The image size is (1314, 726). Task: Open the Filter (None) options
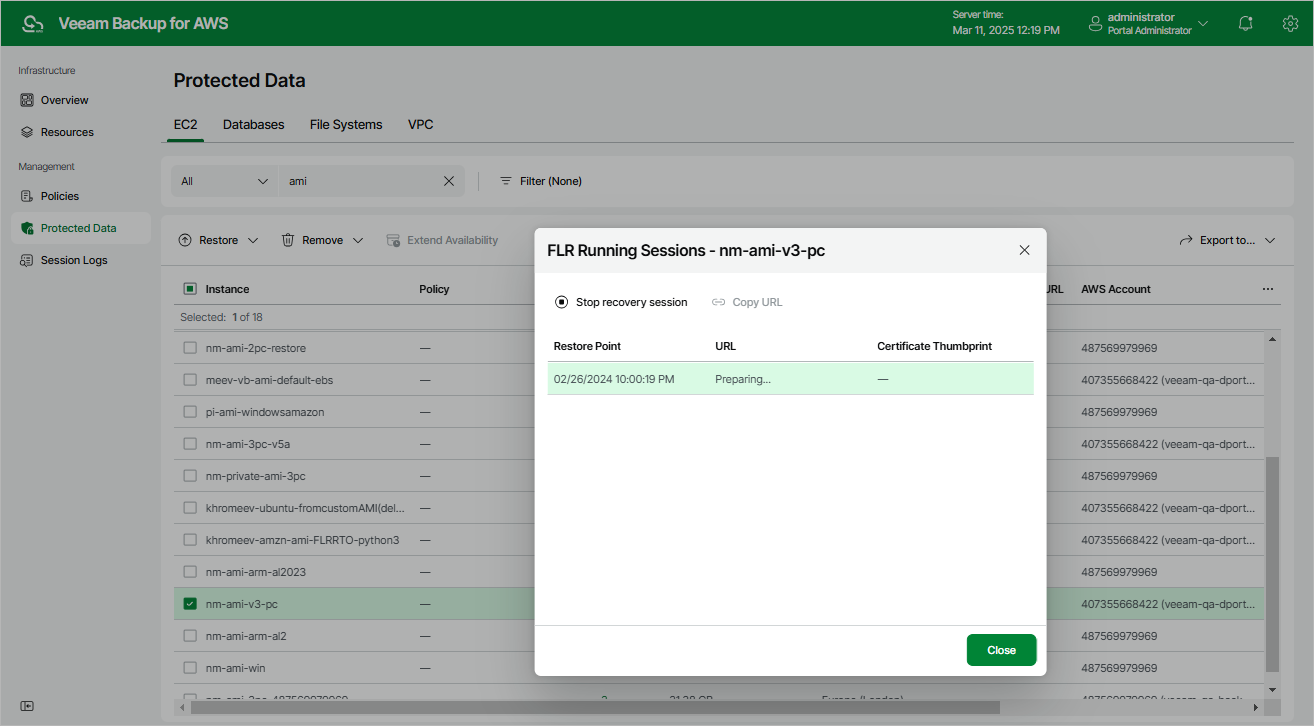[540, 181]
